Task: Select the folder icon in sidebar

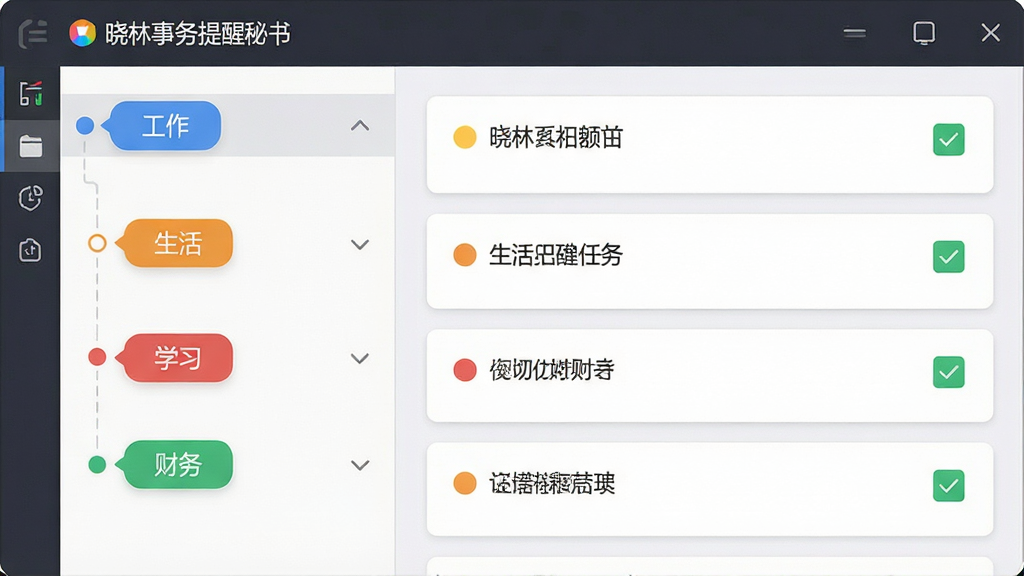Action: pyautogui.click(x=31, y=146)
